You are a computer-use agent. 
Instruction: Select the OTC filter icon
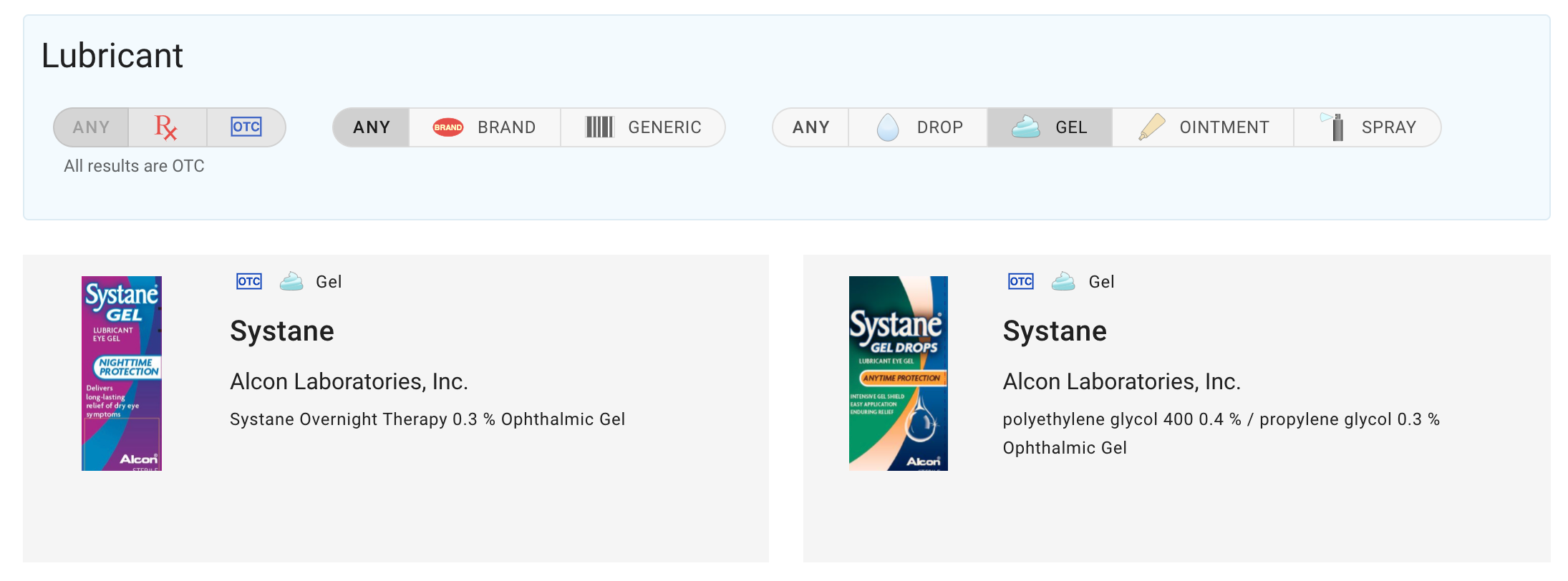pos(246,127)
